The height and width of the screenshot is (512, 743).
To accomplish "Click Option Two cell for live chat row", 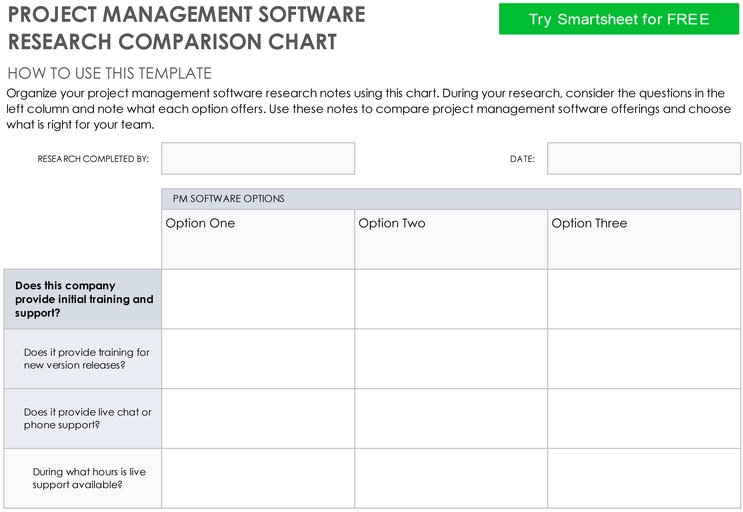I will tap(451, 419).
